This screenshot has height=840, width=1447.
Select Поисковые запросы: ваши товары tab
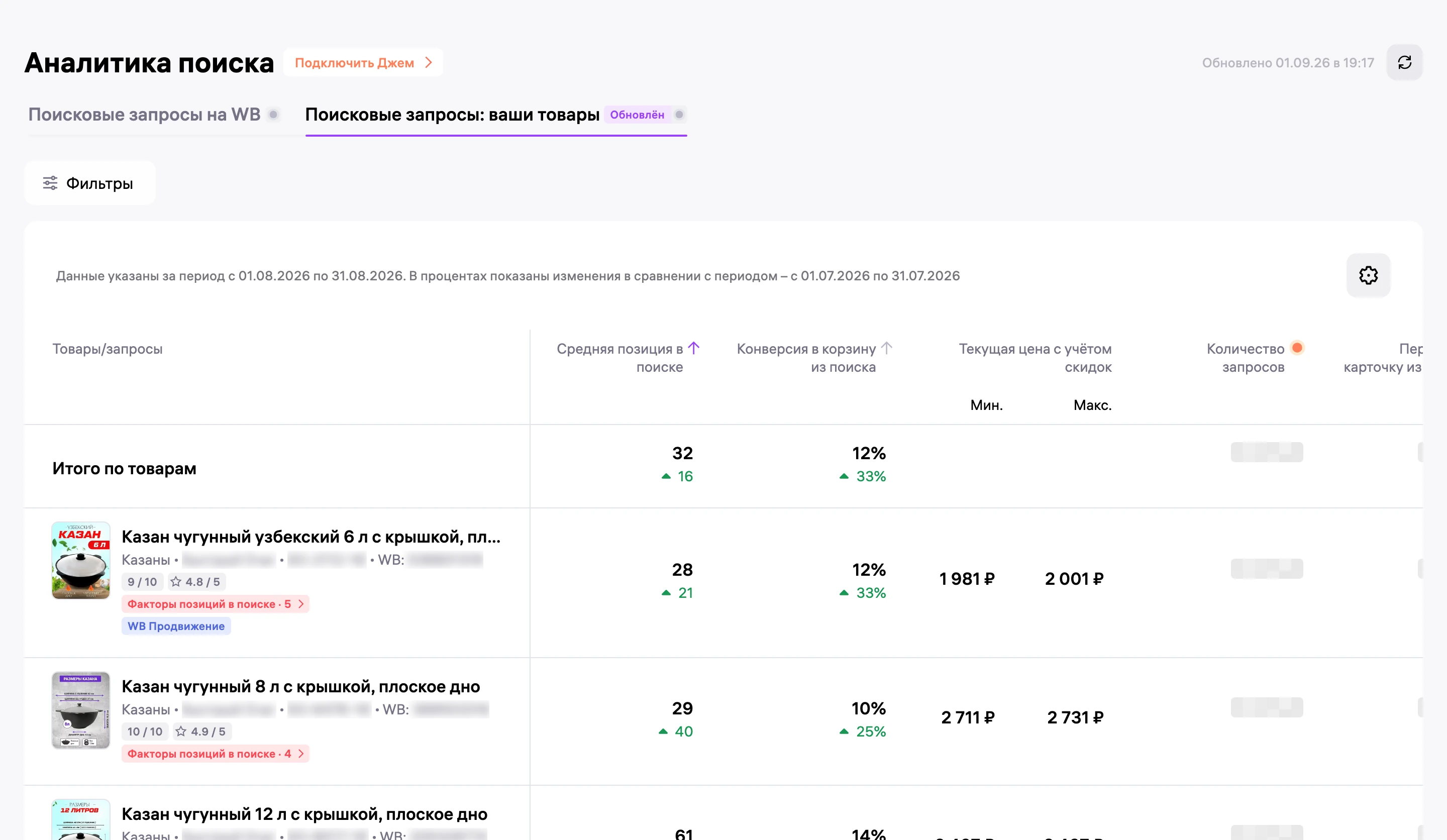point(452,114)
